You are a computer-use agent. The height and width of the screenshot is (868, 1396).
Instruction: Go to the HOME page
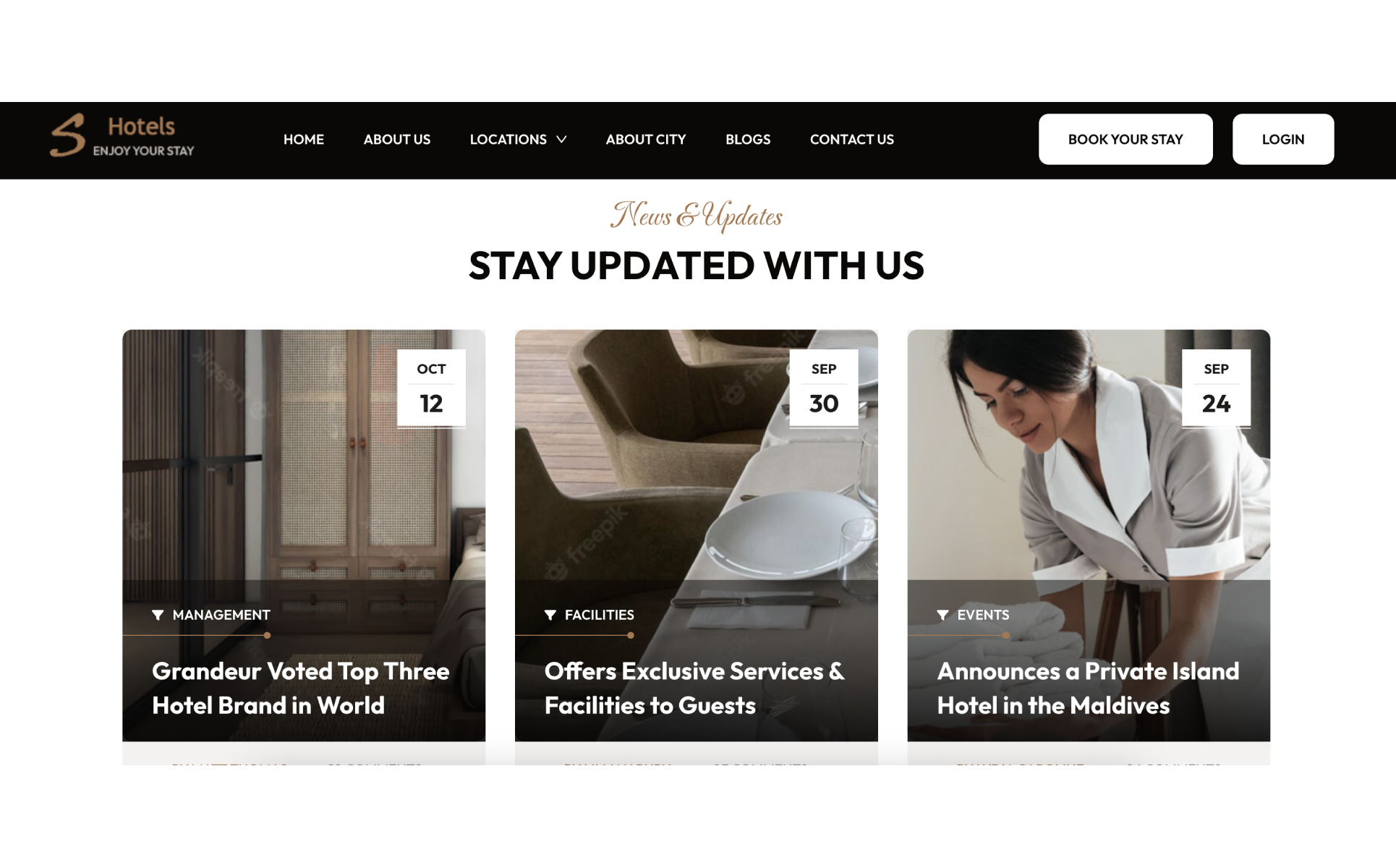[x=304, y=140]
